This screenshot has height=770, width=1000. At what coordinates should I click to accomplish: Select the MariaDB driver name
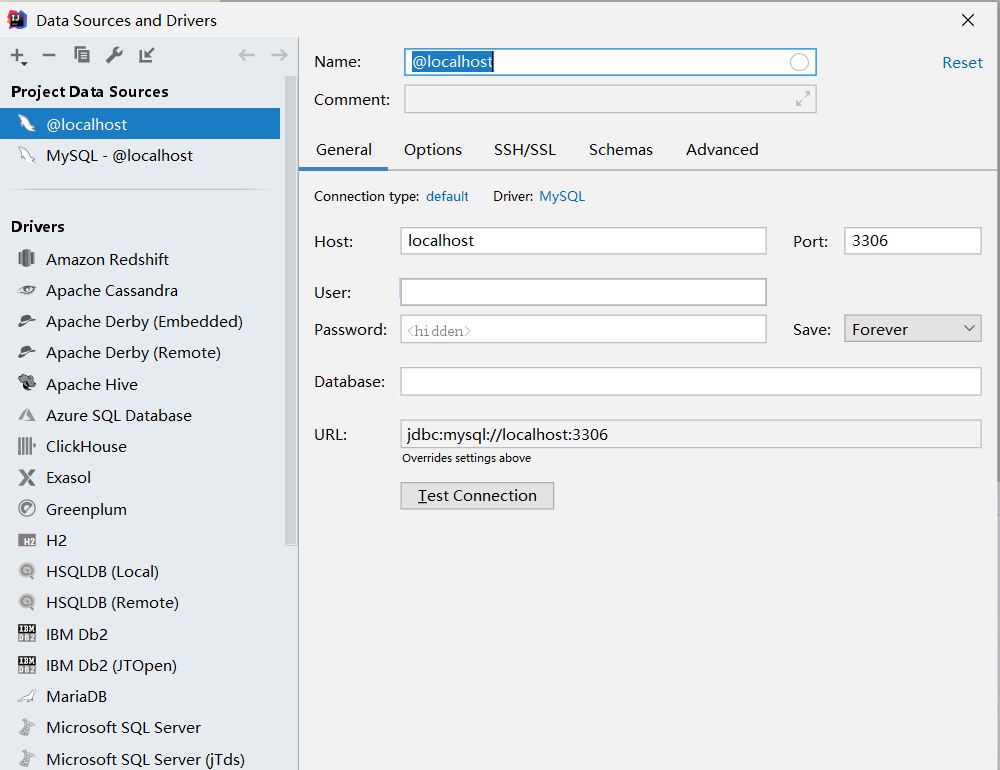[x=77, y=696]
